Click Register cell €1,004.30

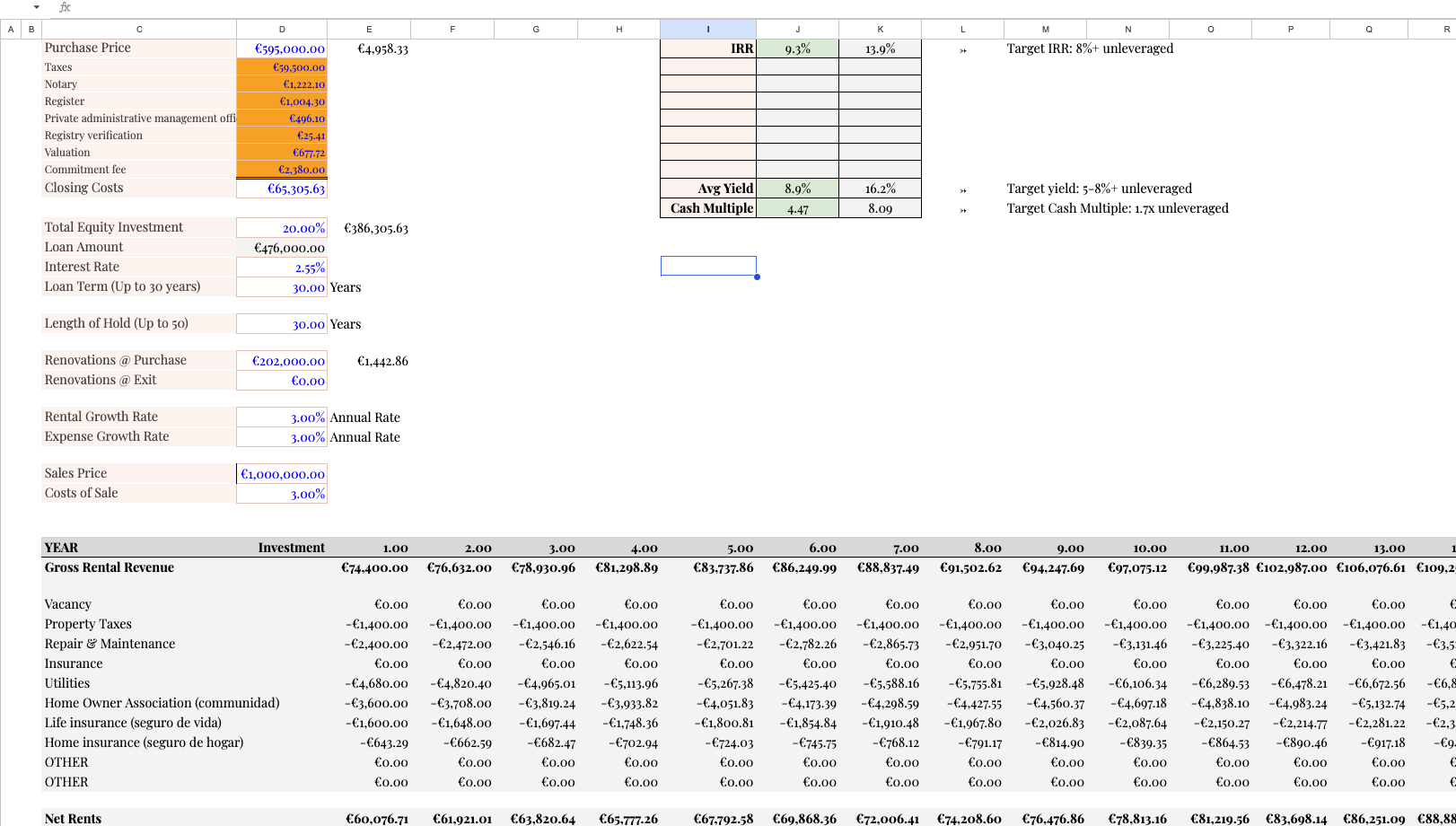click(282, 101)
